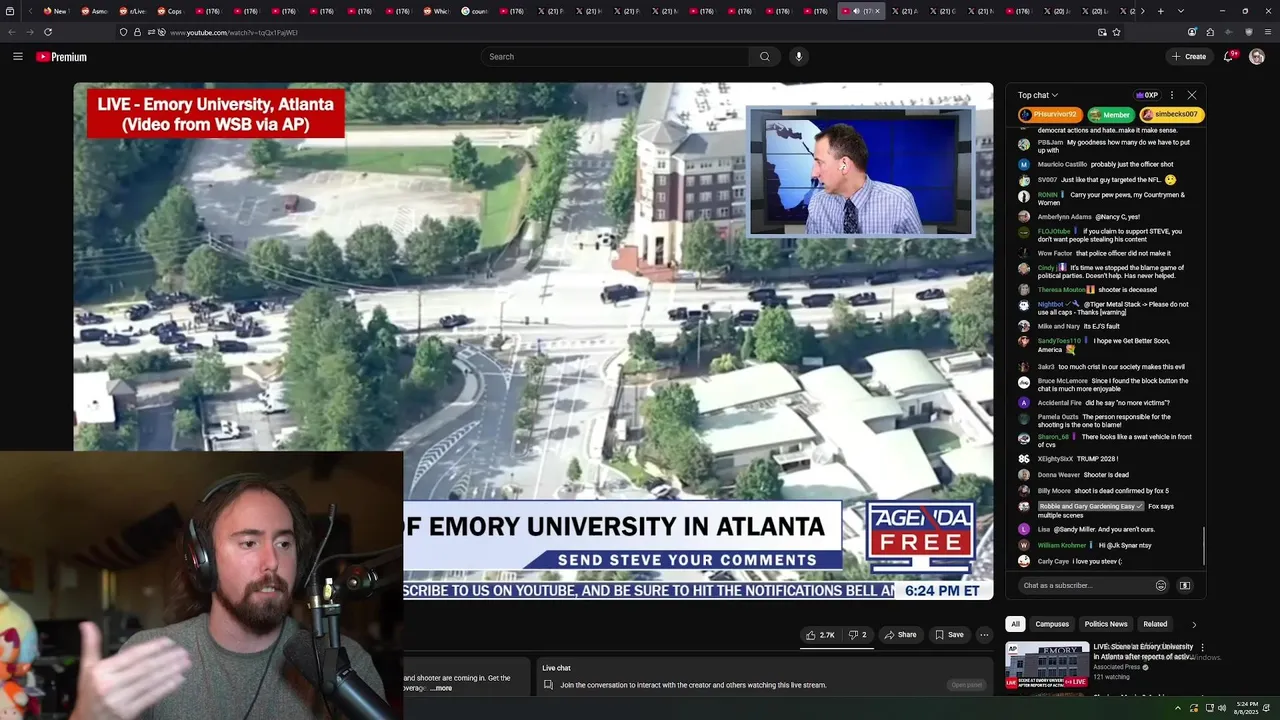Select the PHsurvivor92 pinned chip
The image size is (1280, 720).
(x=1050, y=115)
